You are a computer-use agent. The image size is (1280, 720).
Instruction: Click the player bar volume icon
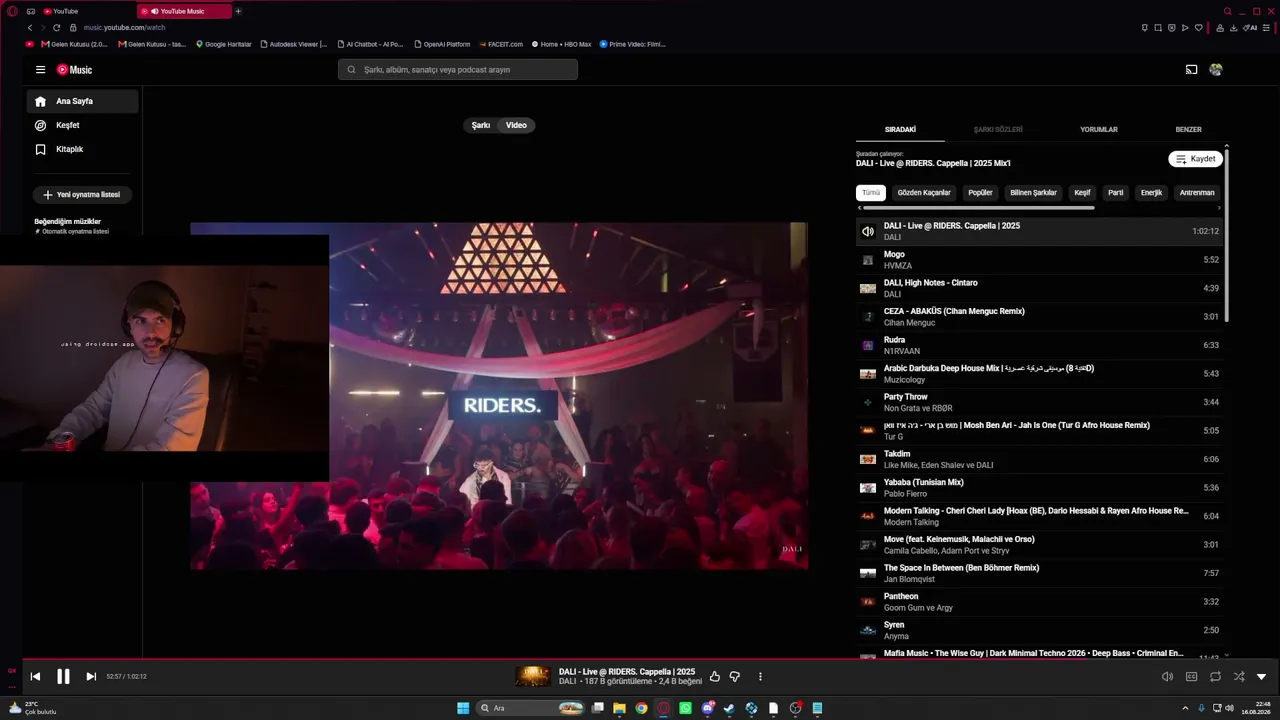point(1167,677)
